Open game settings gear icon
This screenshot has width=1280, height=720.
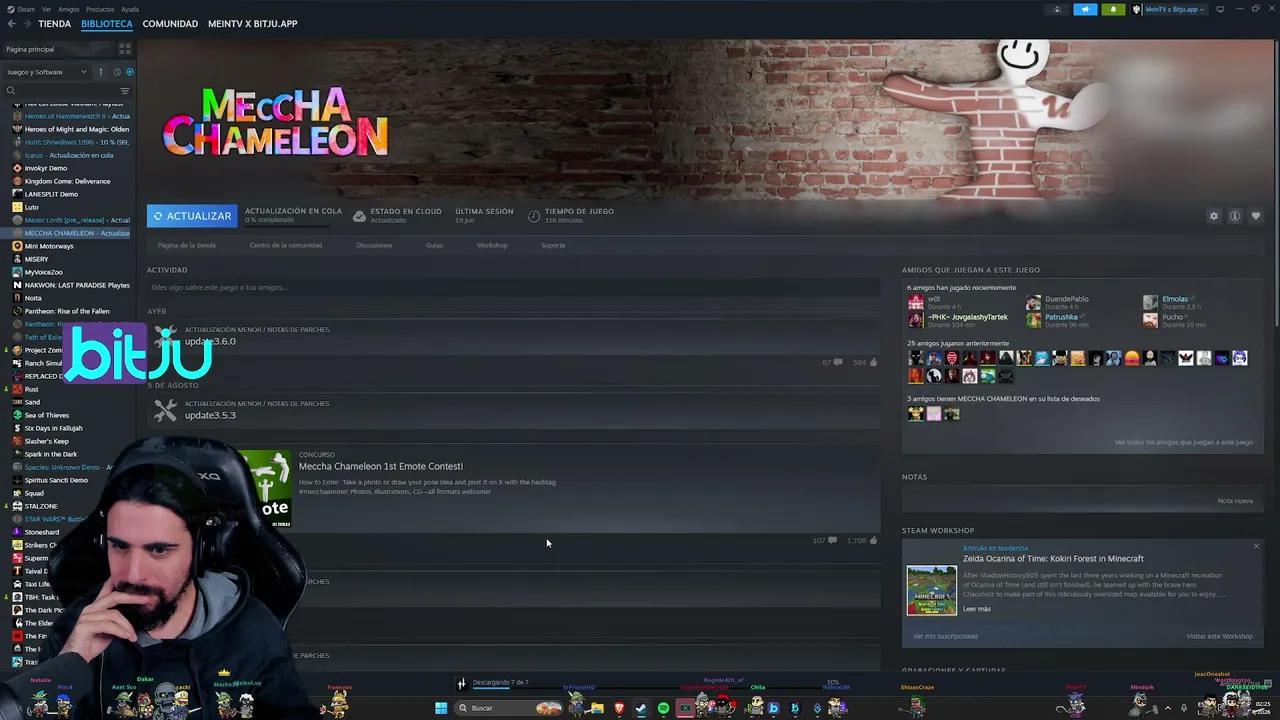pos(1214,216)
